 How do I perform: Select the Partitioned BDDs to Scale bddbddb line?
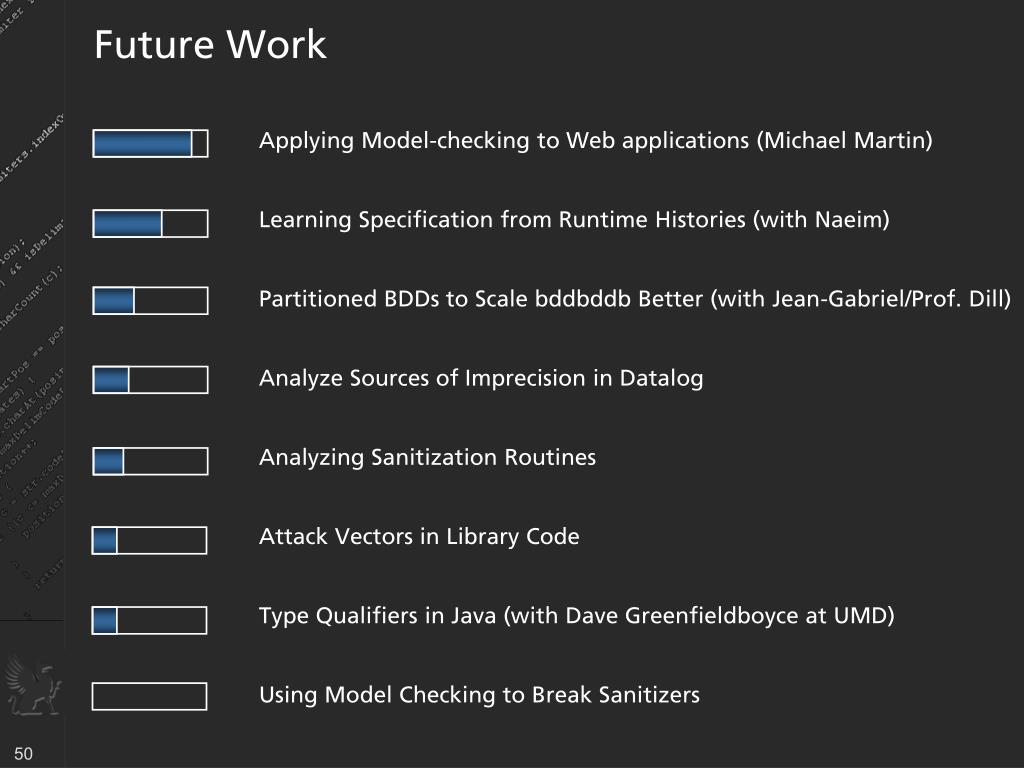pos(635,299)
